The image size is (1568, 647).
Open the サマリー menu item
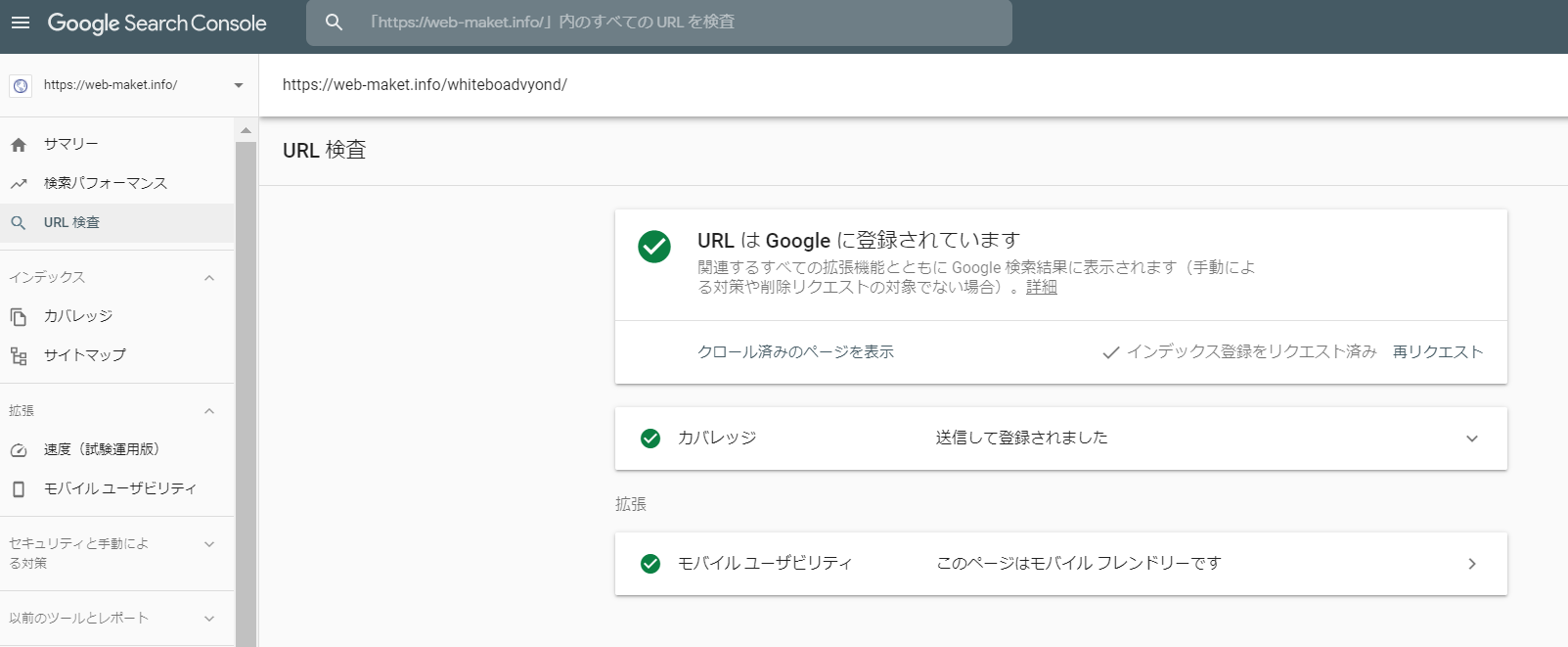tap(70, 145)
